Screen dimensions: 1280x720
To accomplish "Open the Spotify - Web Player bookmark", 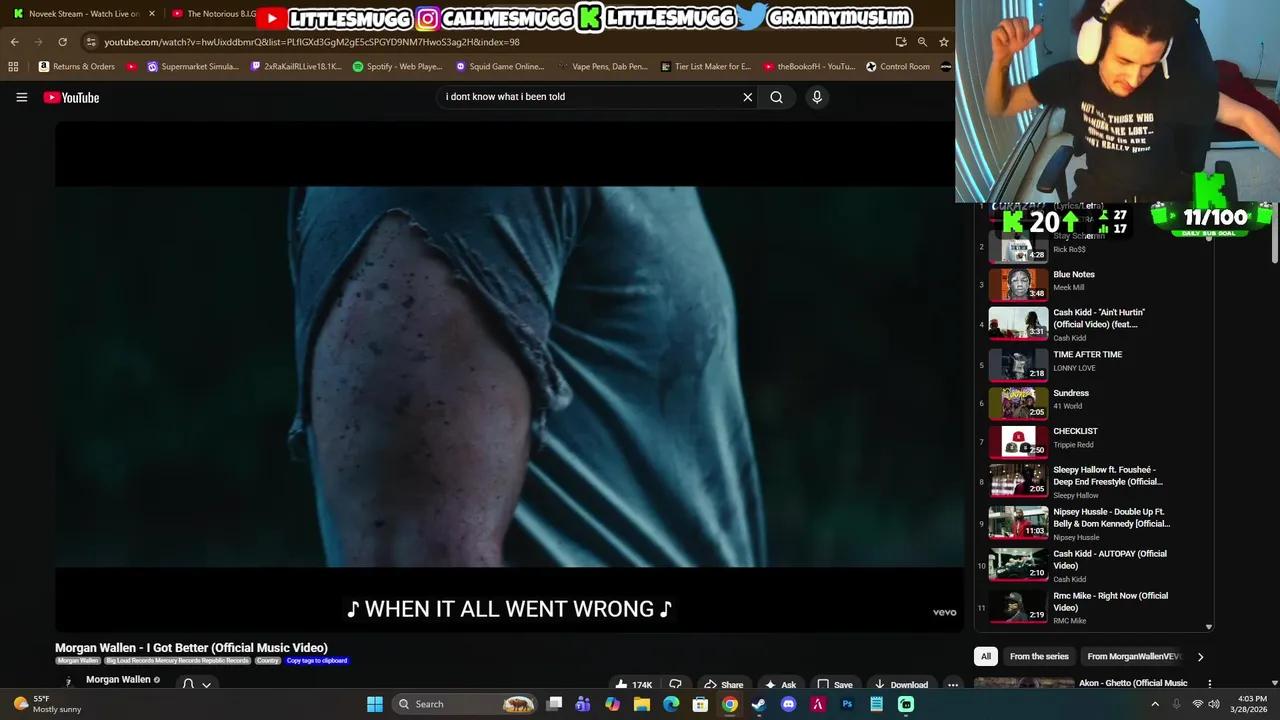I will tap(397, 66).
